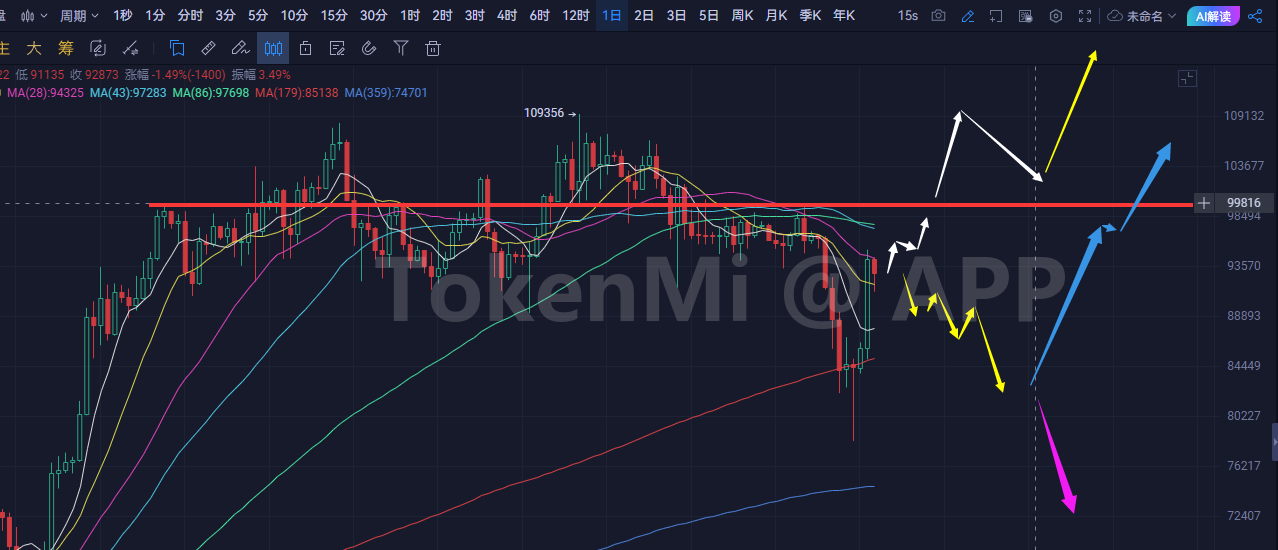This screenshot has width=1278, height=550.
Task: Click the 15s refresh interval
Action: click(x=907, y=16)
